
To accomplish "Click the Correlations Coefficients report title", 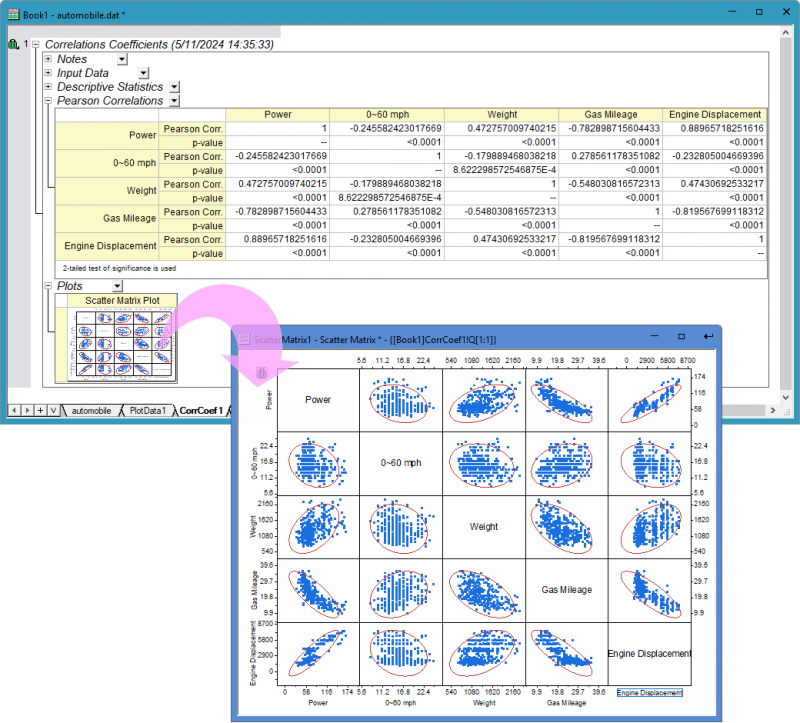I will tap(159, 44).
